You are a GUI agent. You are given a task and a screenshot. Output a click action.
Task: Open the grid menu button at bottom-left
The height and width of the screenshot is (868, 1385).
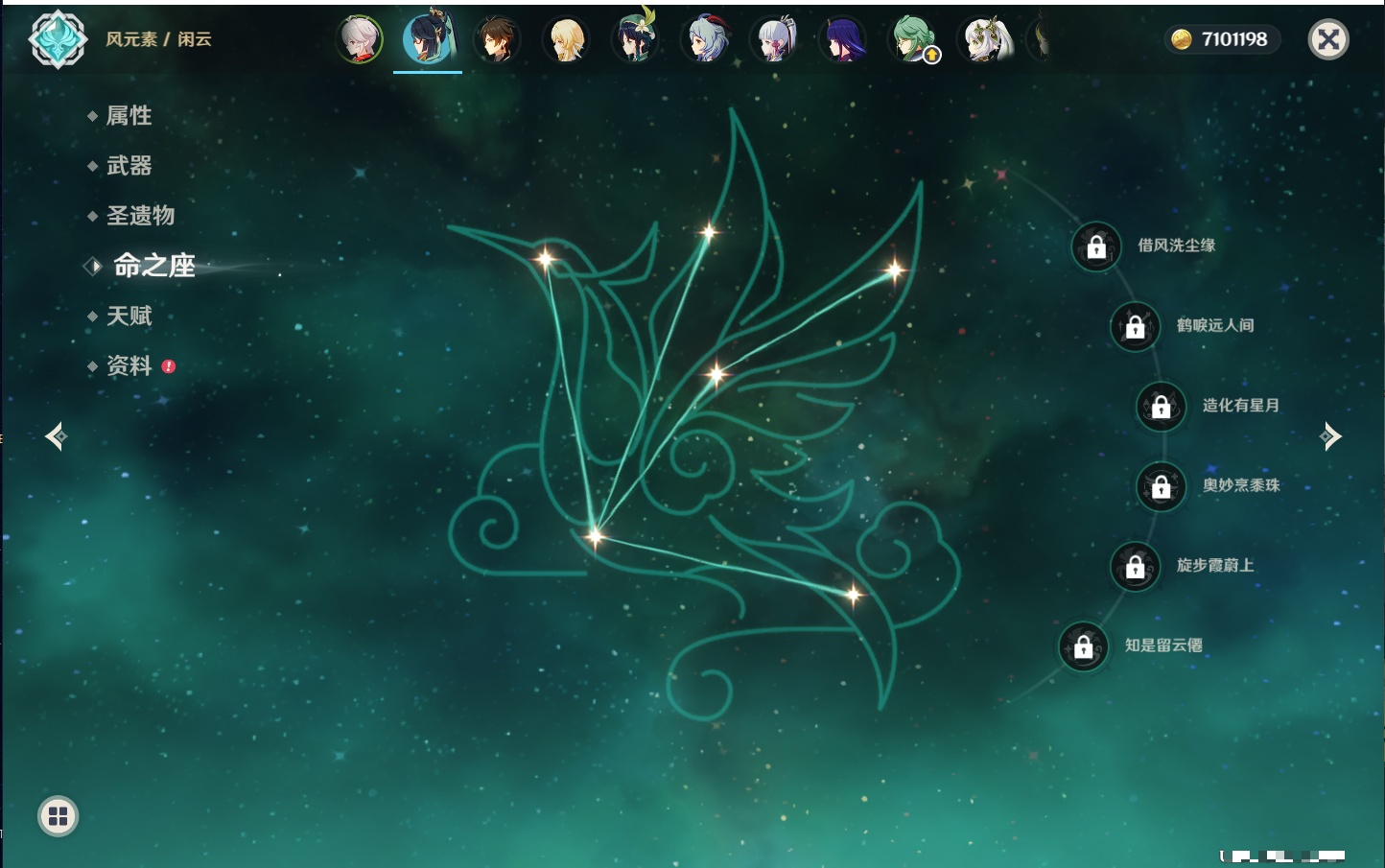point(58,816)
